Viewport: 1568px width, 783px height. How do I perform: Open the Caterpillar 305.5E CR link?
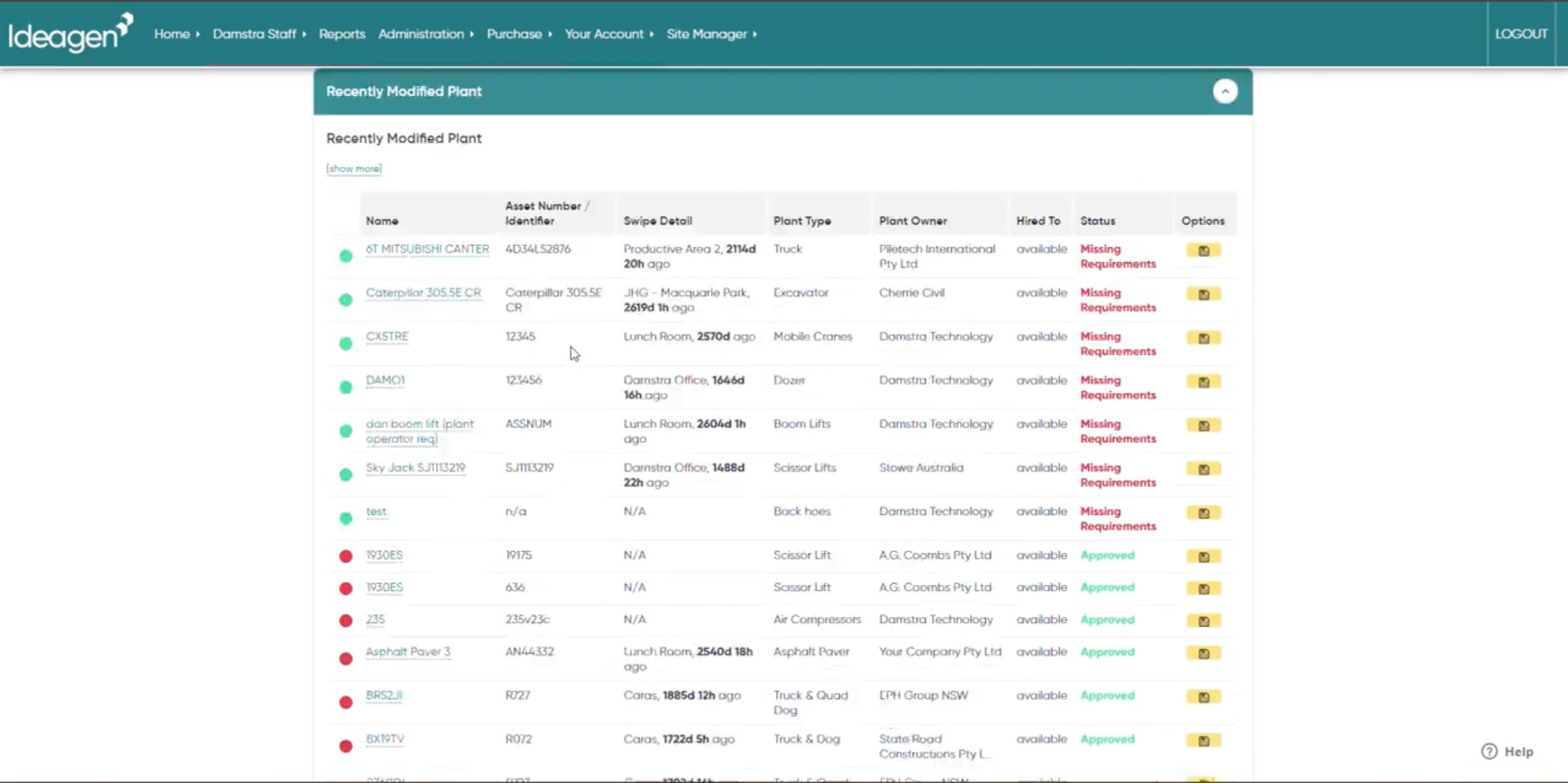pyautogui.click(x=423, y=293)
